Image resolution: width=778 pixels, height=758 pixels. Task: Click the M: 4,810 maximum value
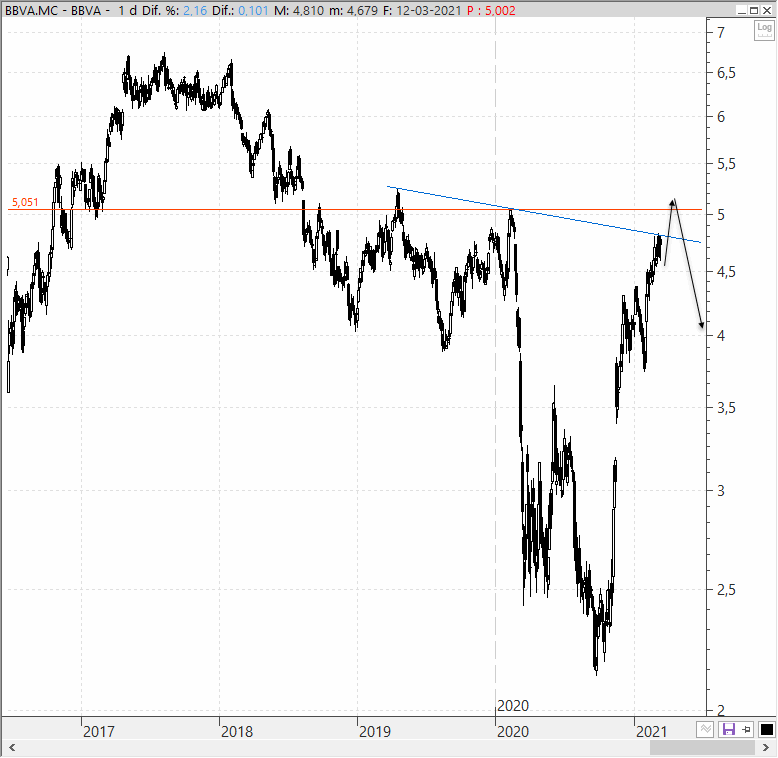299,10
